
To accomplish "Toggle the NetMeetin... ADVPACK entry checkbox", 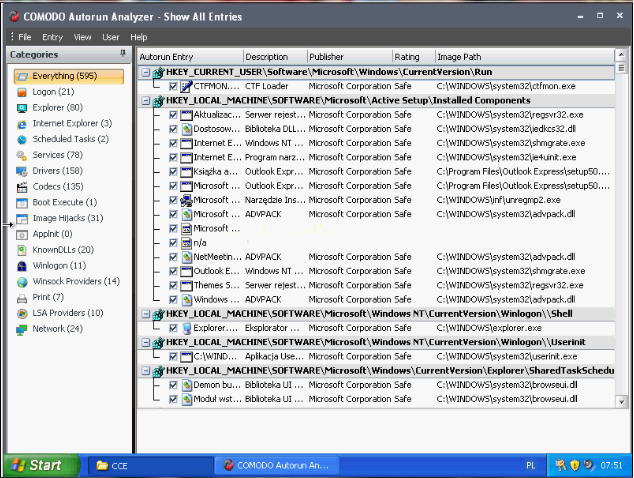I will (x=173, y=257).
